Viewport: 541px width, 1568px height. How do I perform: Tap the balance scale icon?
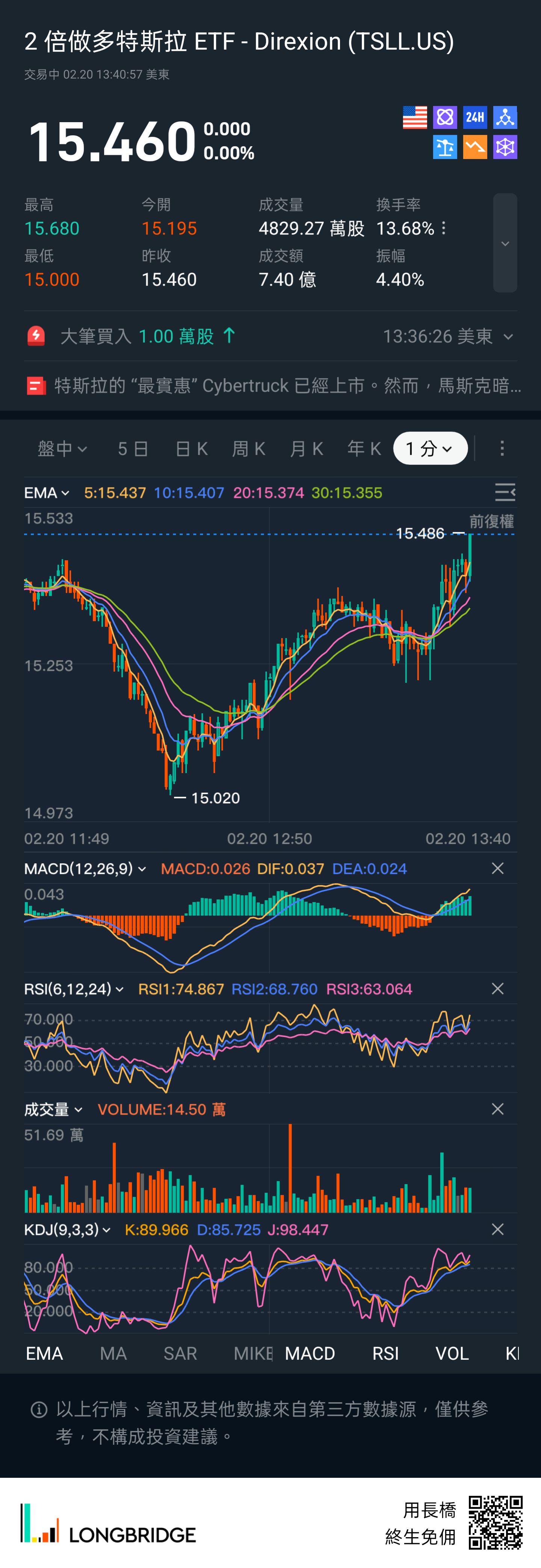[445, 147]
